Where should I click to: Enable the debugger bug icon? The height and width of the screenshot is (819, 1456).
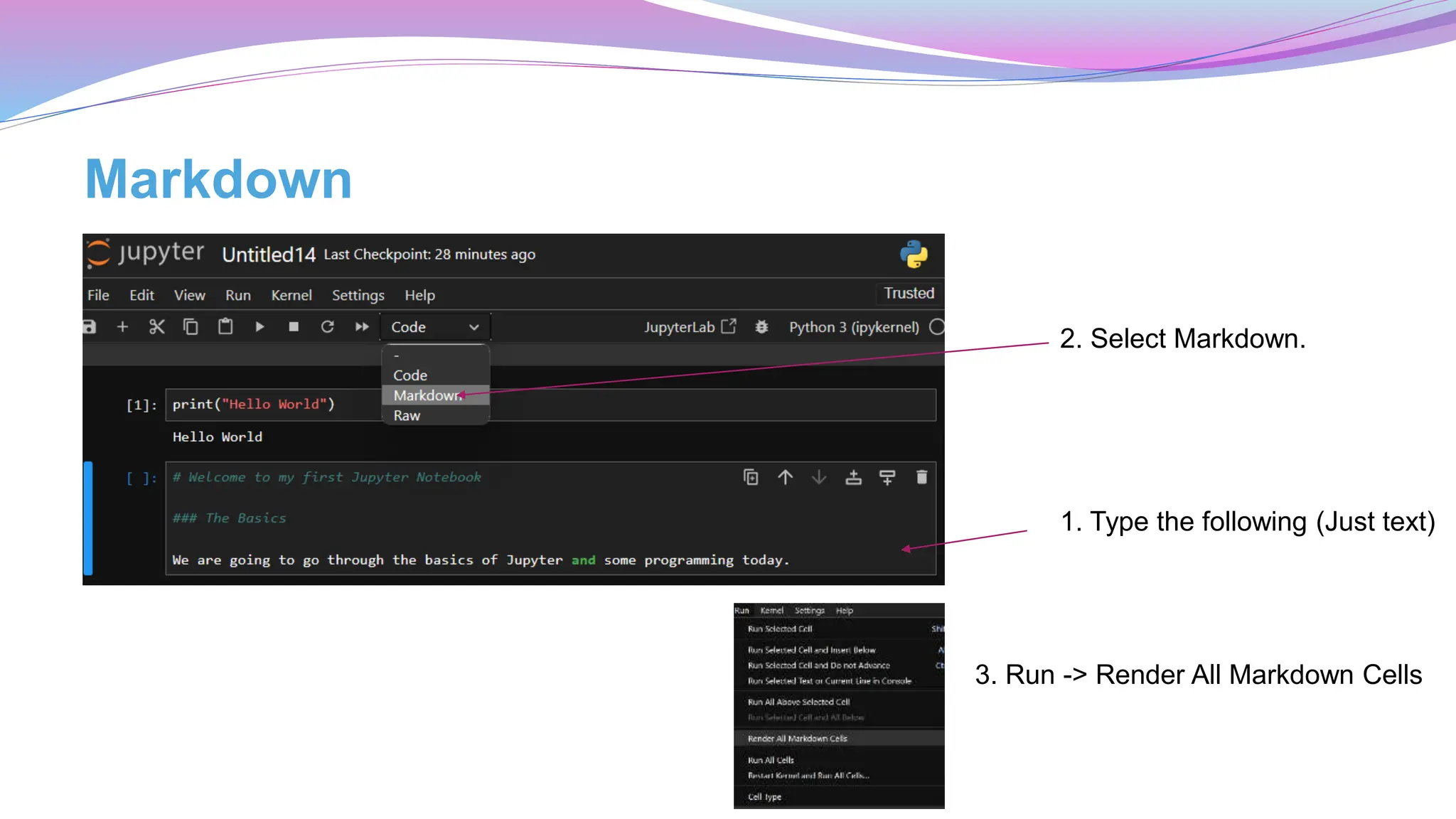click(x=761, y=327)
